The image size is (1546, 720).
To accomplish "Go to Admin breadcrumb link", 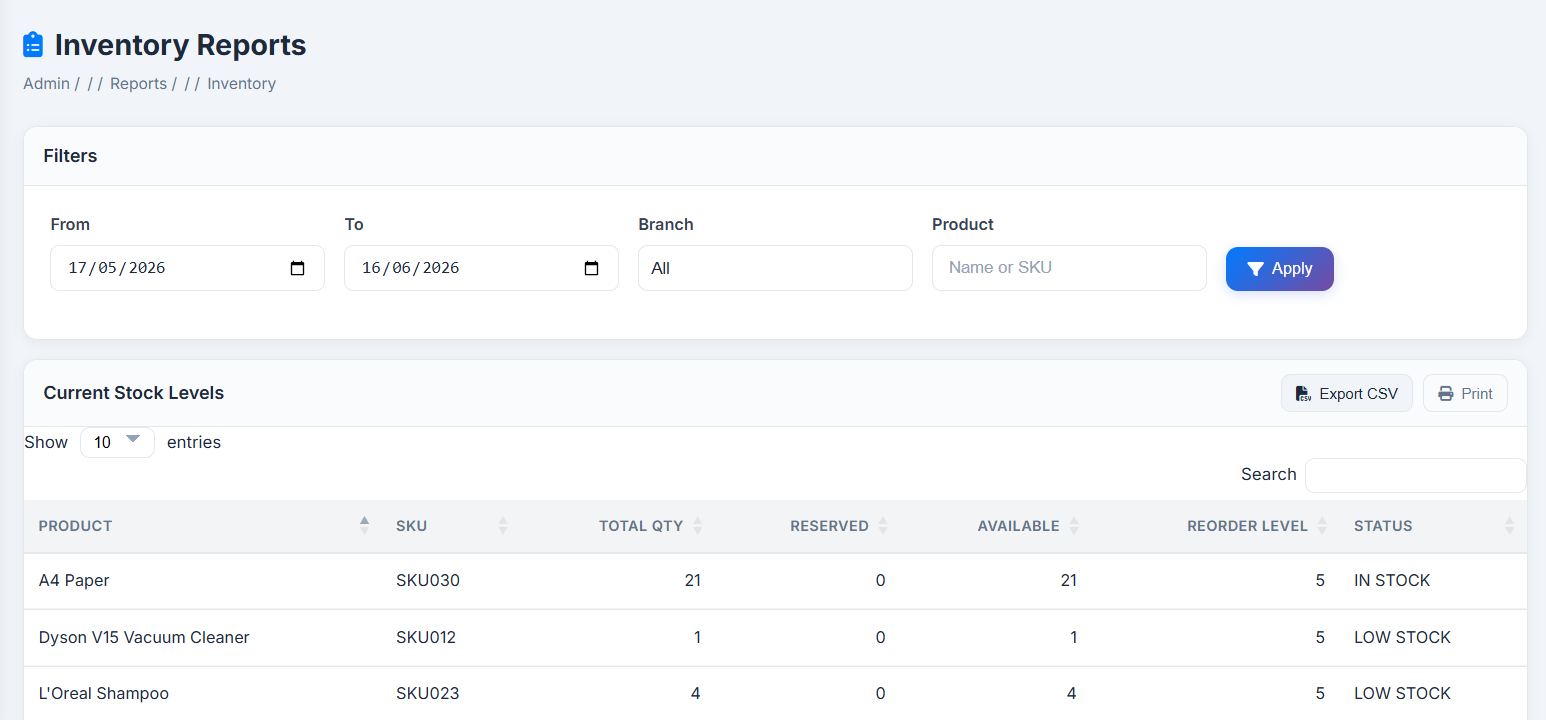I will tap(46, 84).
